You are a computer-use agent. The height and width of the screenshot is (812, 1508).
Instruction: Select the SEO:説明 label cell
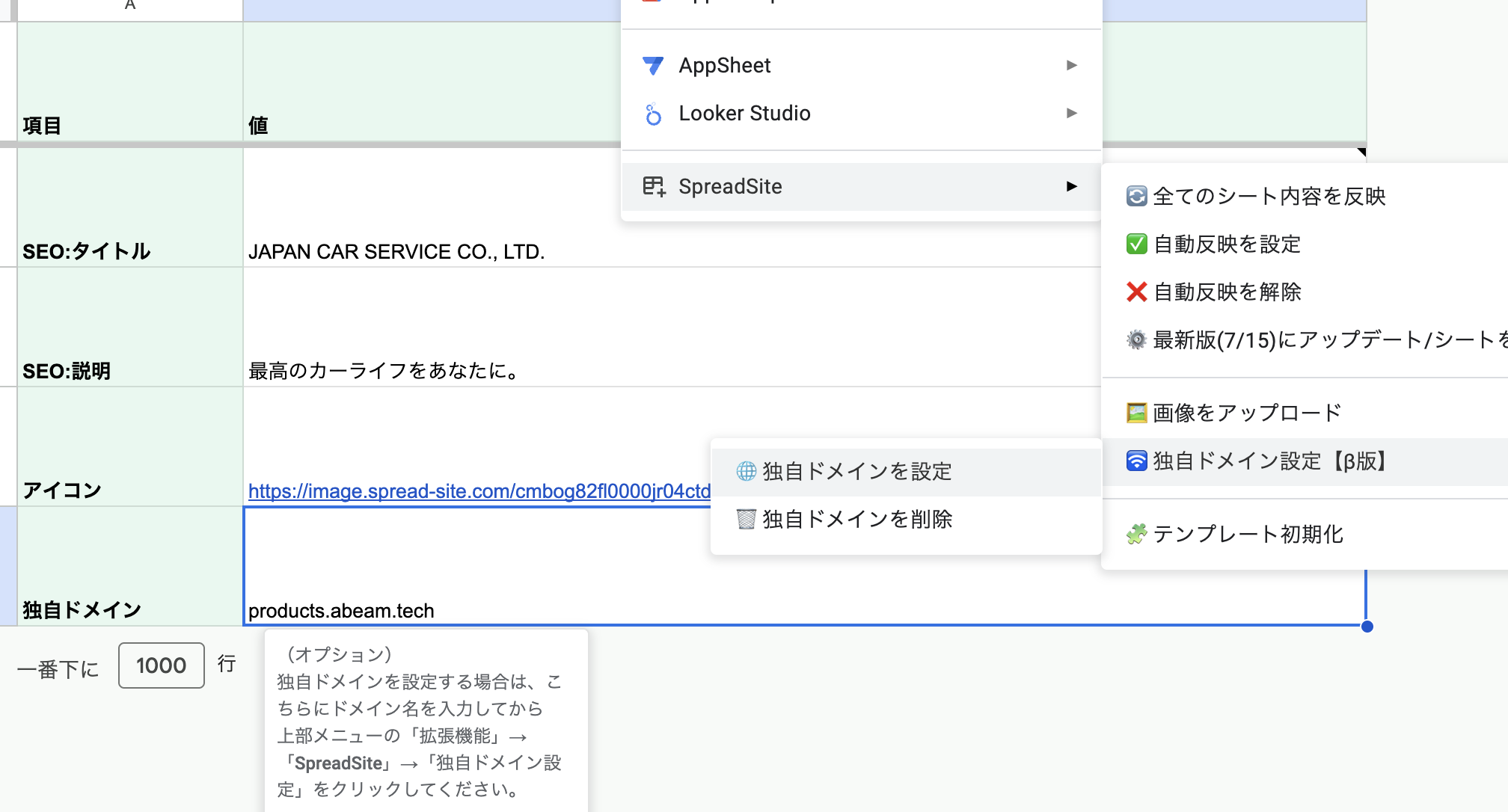pos(130,327)
